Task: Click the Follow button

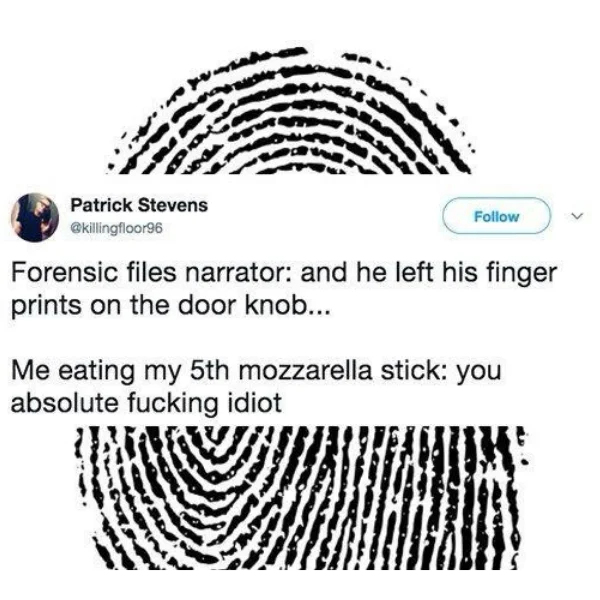Action: [x=497, y=216]
